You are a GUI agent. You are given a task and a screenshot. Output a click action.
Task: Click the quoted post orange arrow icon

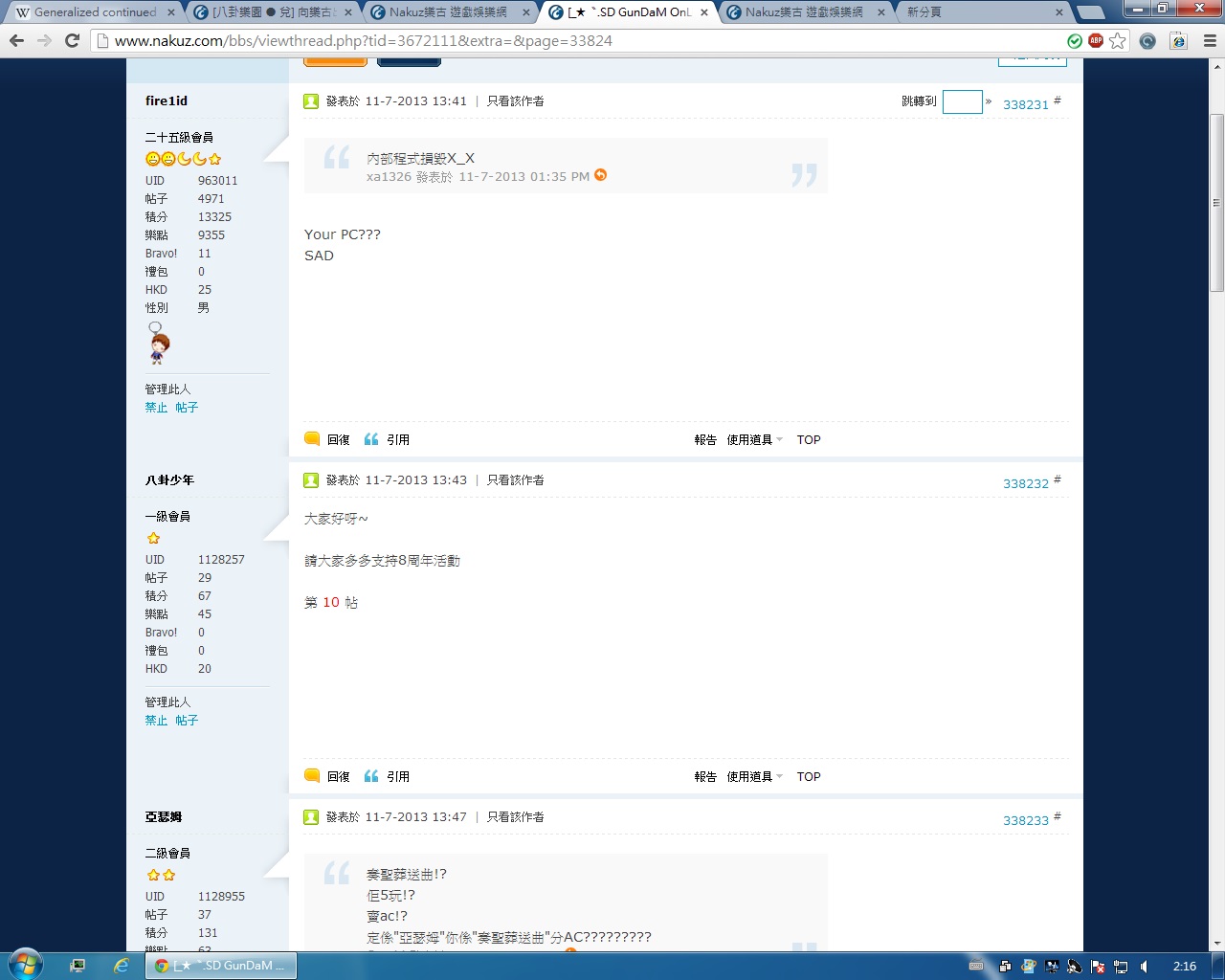(601, 175)
